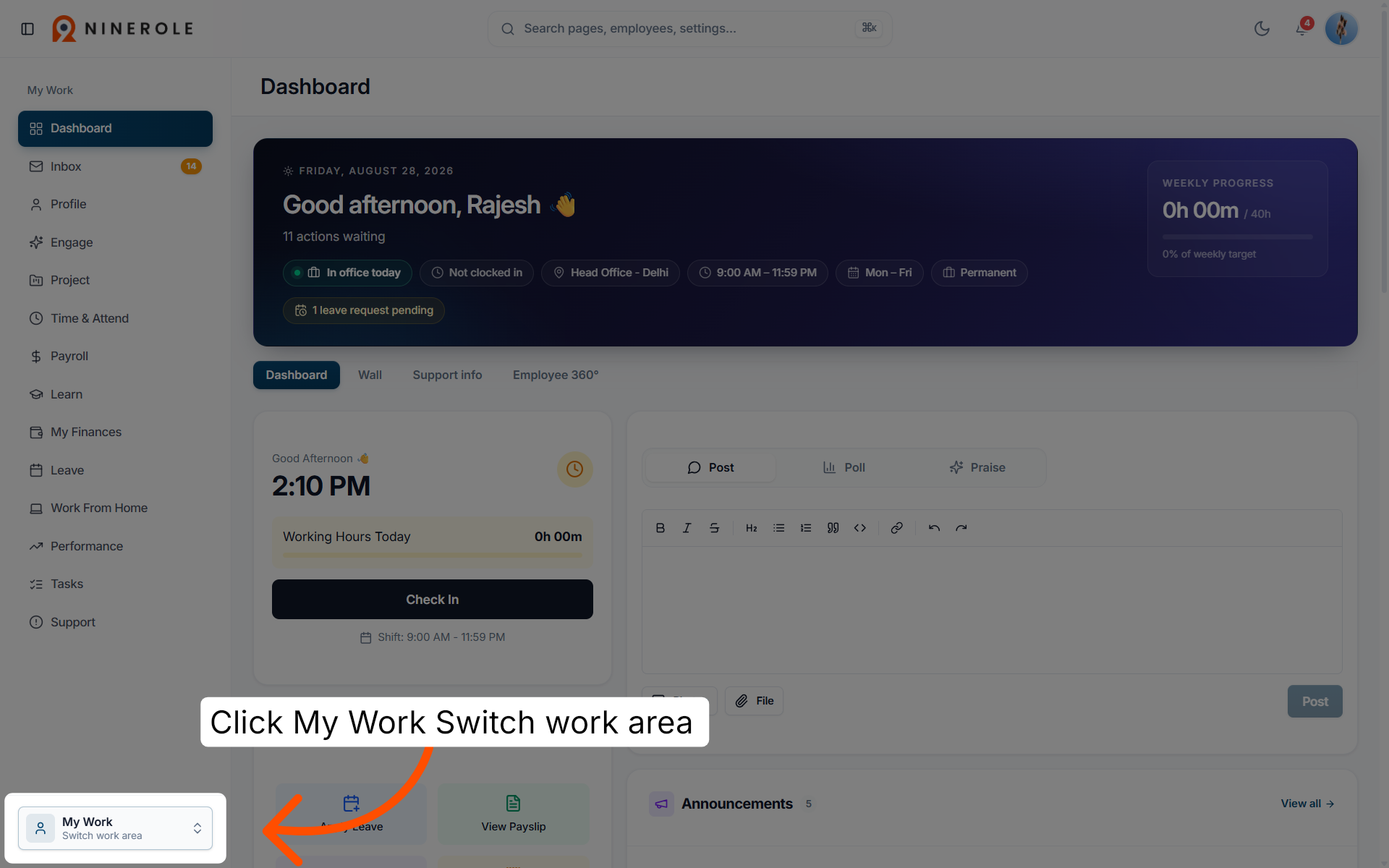Open Time & Attend section

tap(115, 318)
